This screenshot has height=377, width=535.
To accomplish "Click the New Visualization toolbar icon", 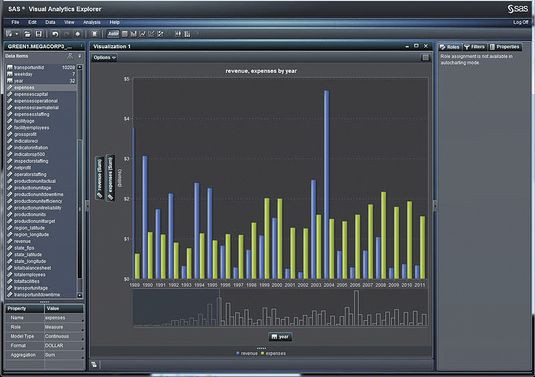I will click(9, 34).
